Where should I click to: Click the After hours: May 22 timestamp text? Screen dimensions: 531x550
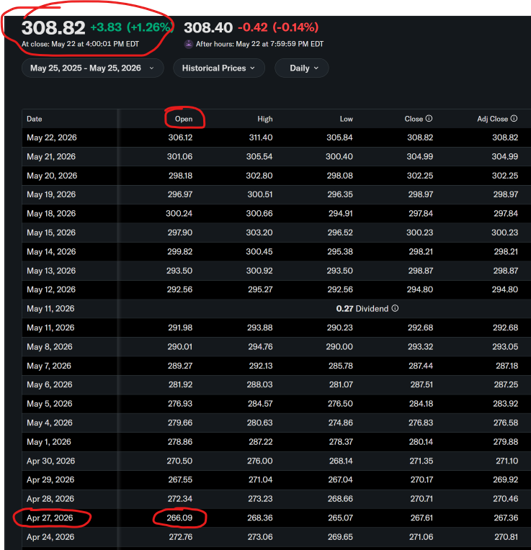coord(260,44)
